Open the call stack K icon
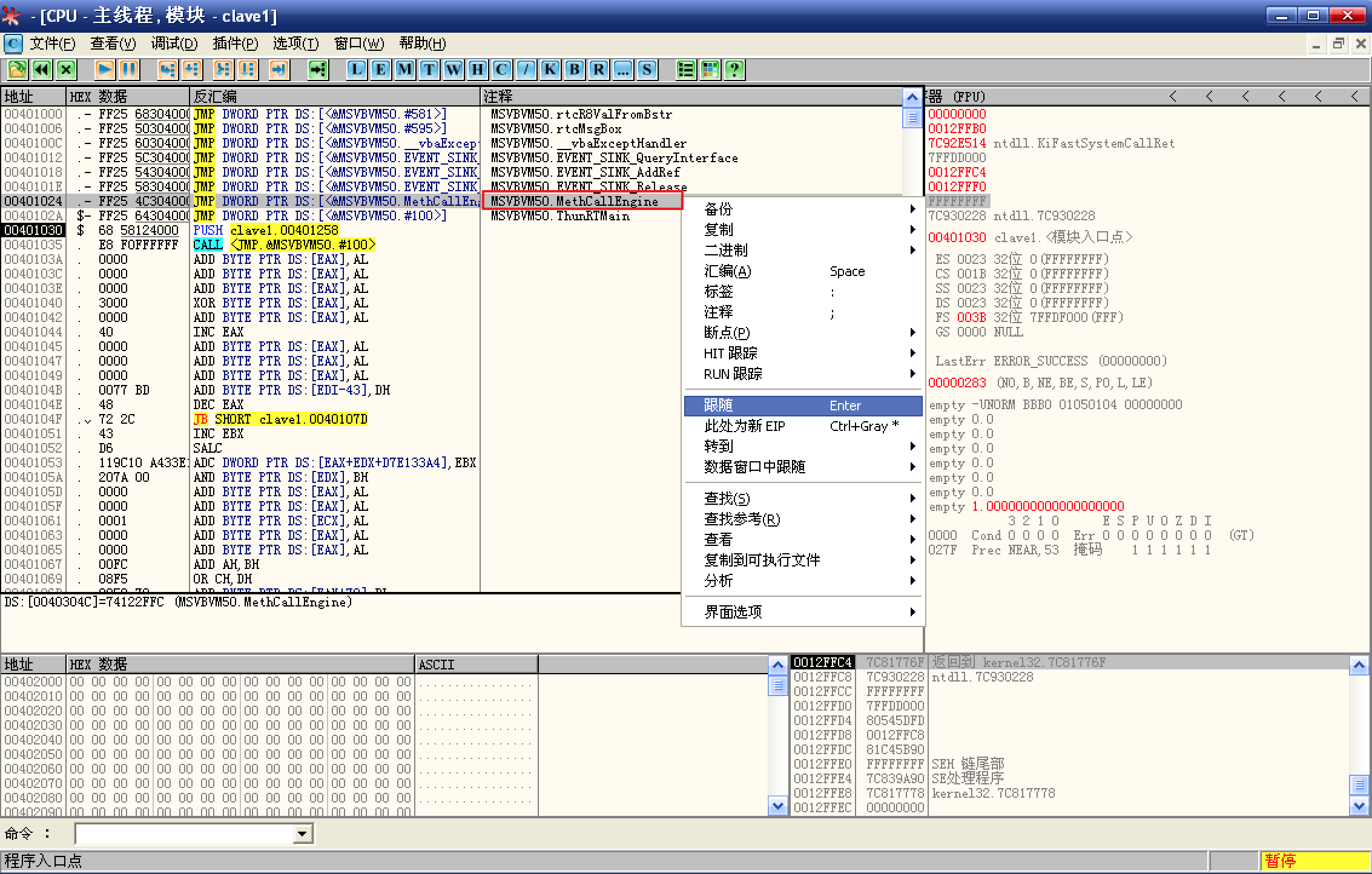This screenshot has width=1372, height=874. tap(550, 70)
